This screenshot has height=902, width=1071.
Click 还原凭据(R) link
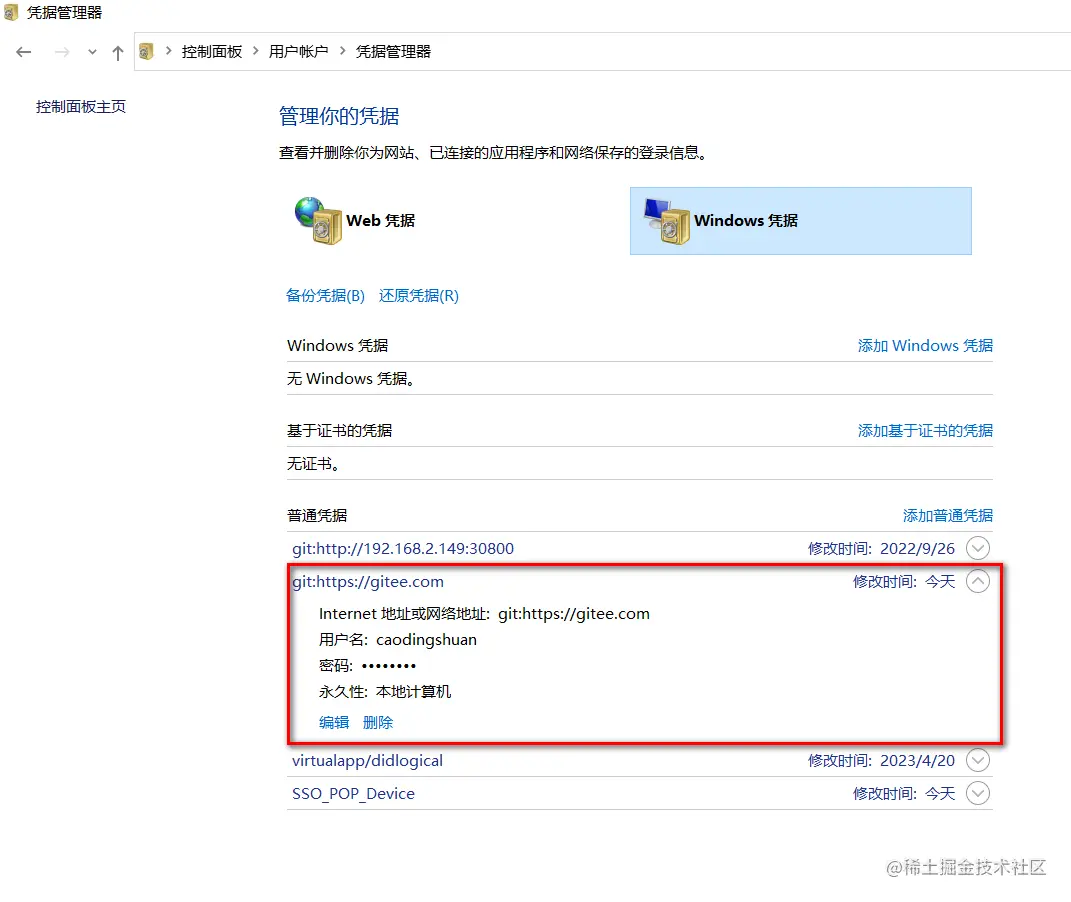tap(419, 296)
